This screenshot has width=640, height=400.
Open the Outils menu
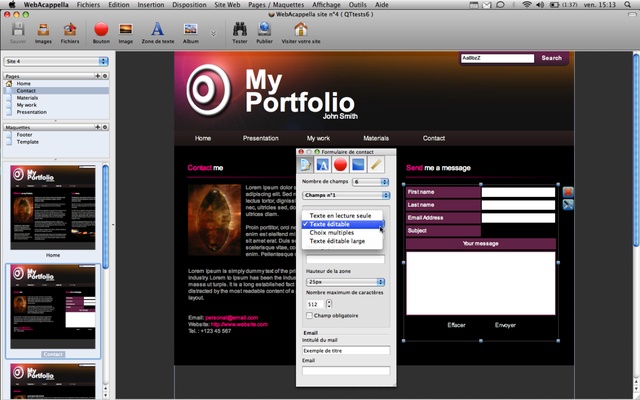[x=358, y=5]
